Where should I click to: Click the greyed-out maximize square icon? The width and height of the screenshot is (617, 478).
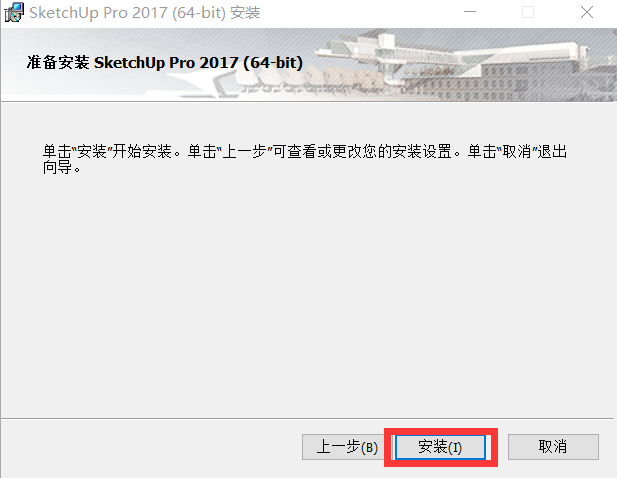tap(528, 12)
